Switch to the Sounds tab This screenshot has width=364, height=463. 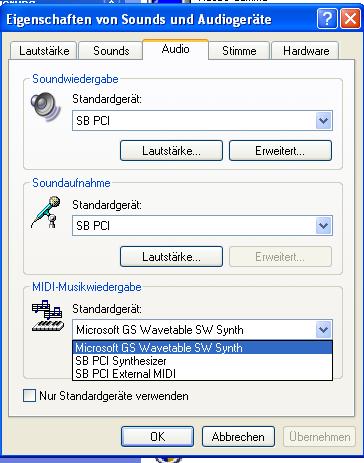click(x=111, y=51)
